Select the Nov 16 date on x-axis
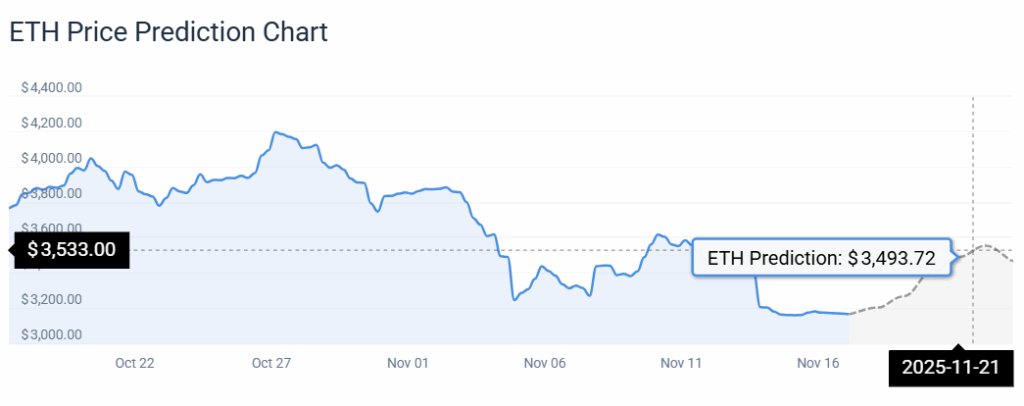 coord(818,363)
